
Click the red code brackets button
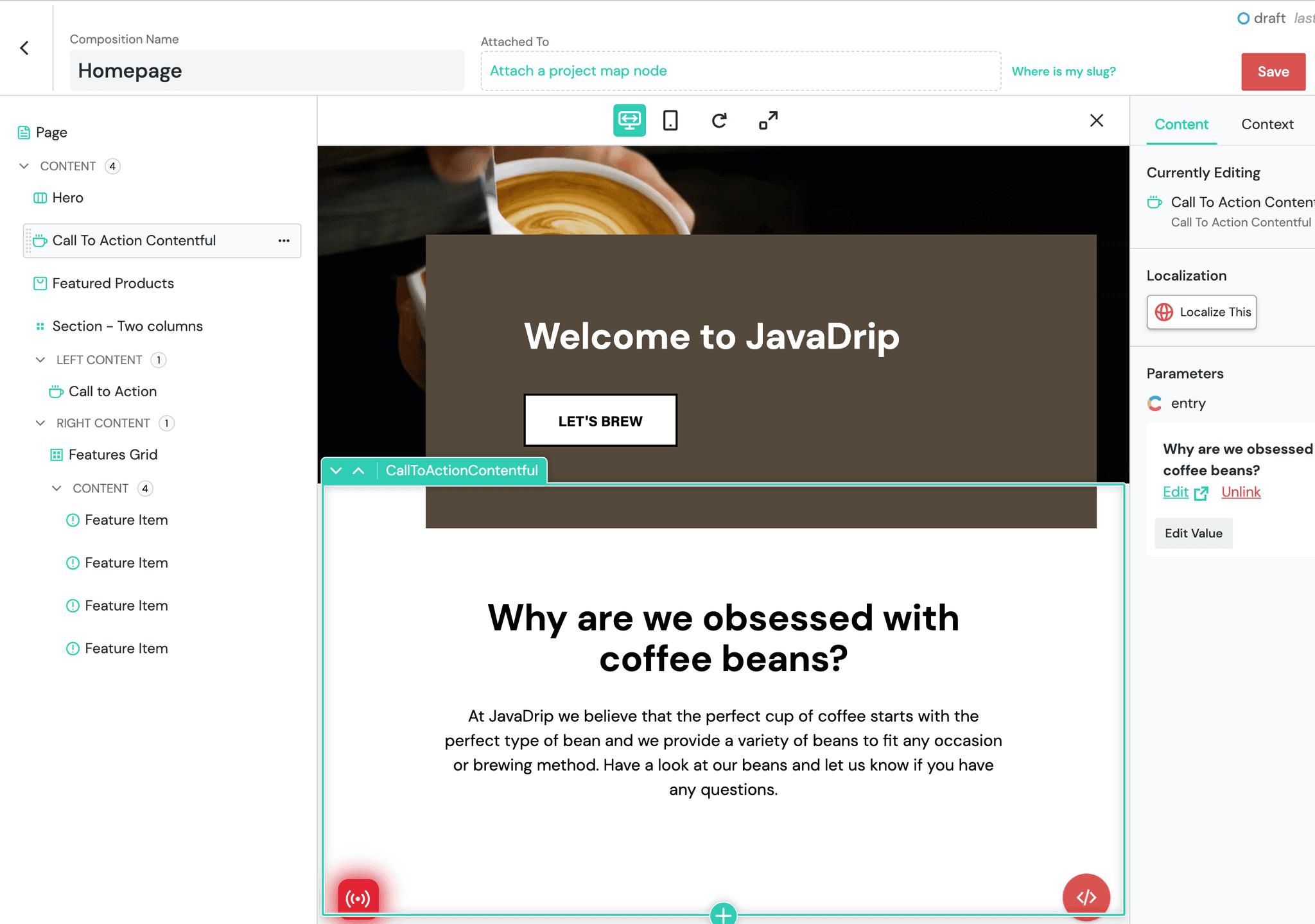click(x=1086, y=897)
